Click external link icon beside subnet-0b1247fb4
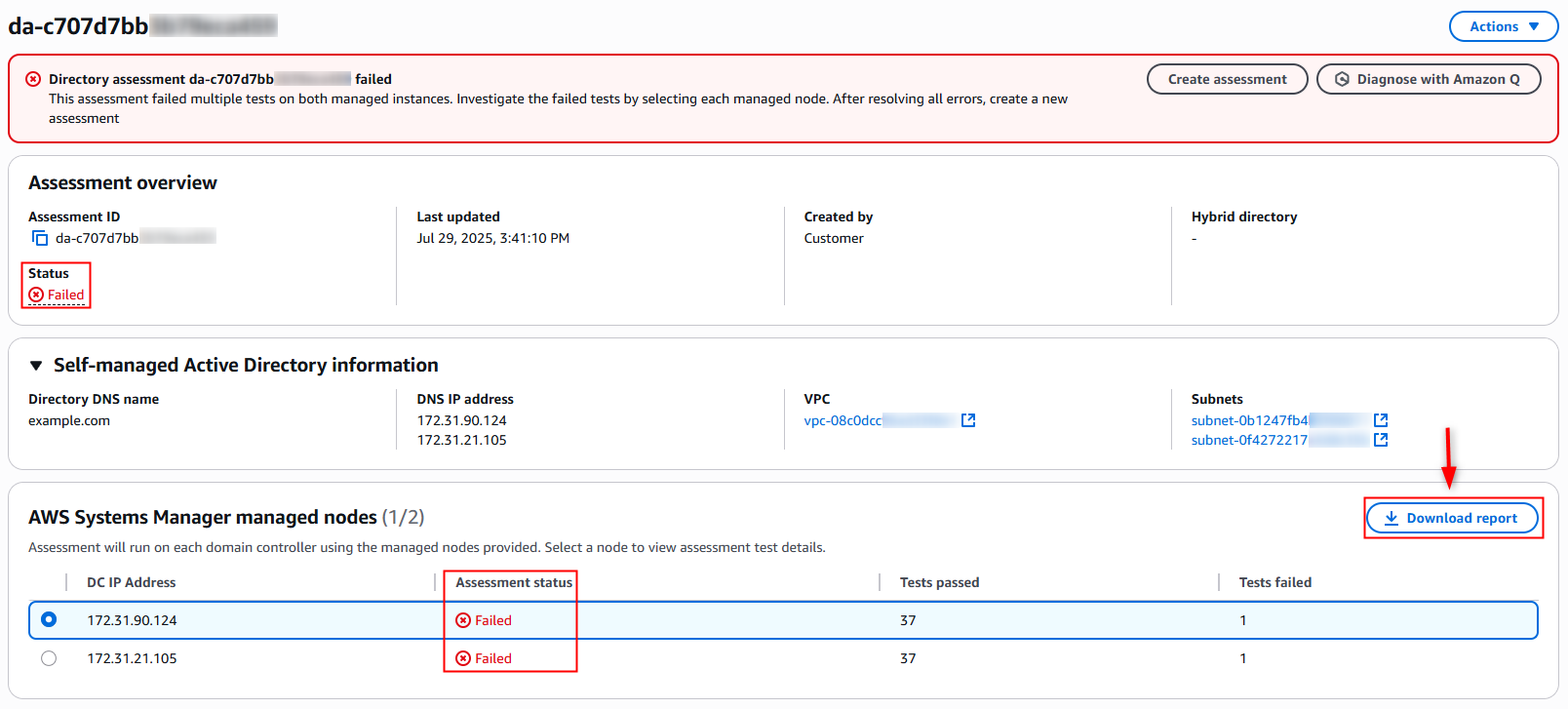Image resolution: width=1568 pixels, height=709 pixels. tap(1381, 420)
